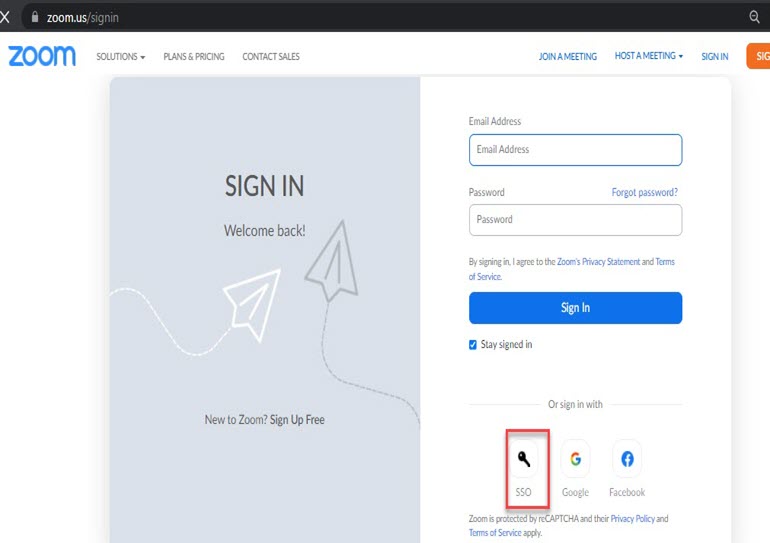Click the Zoom logo

coord(42,56)
